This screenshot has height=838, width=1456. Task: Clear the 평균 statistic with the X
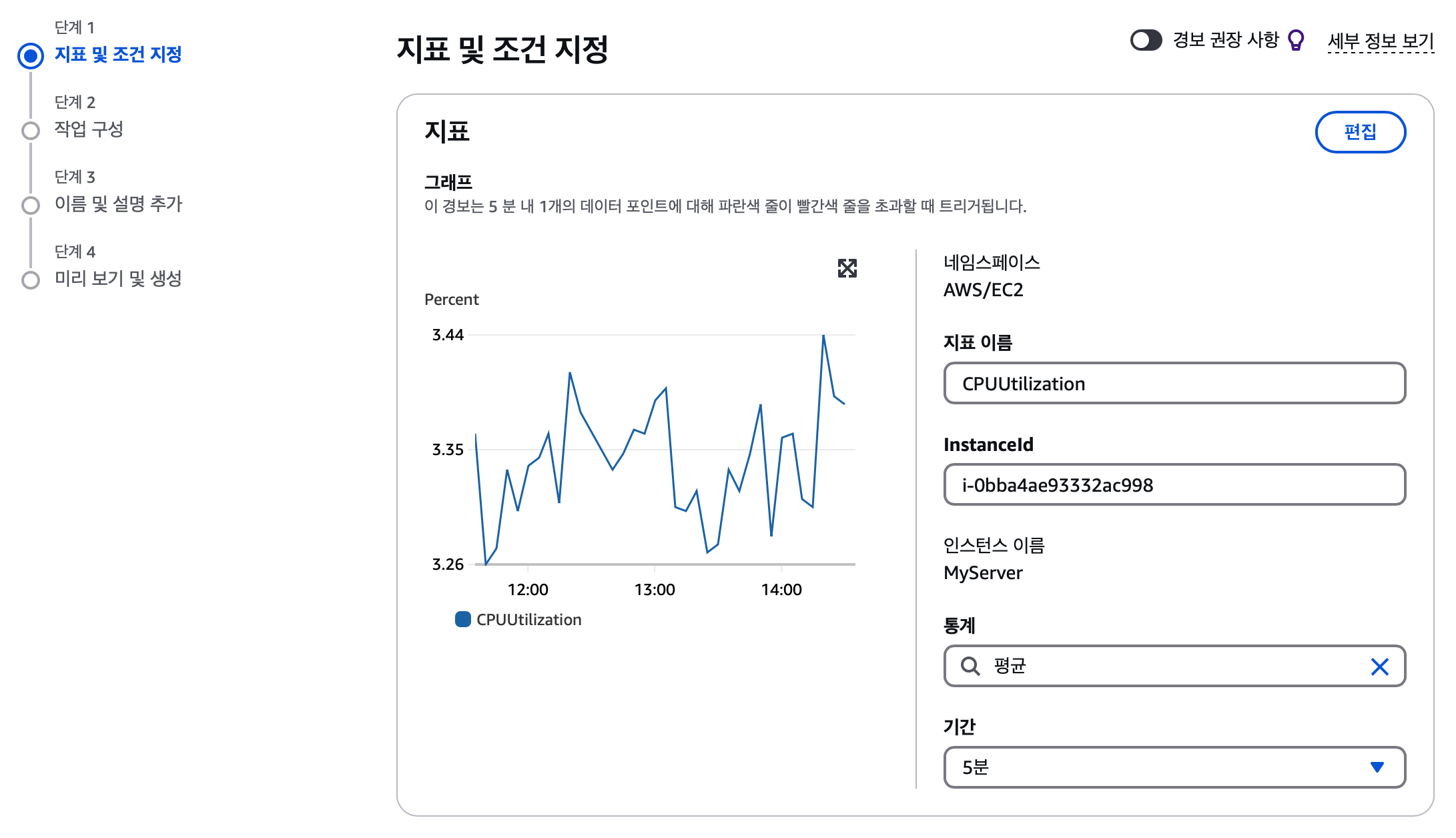pyautogui.click(x=1379, y=667)
